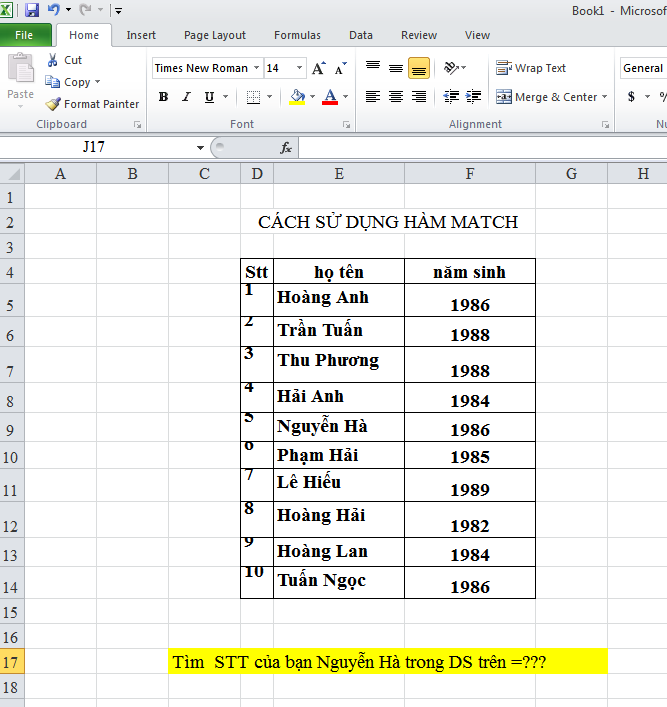Apply the yellow Fill Color

click(297, 97)
